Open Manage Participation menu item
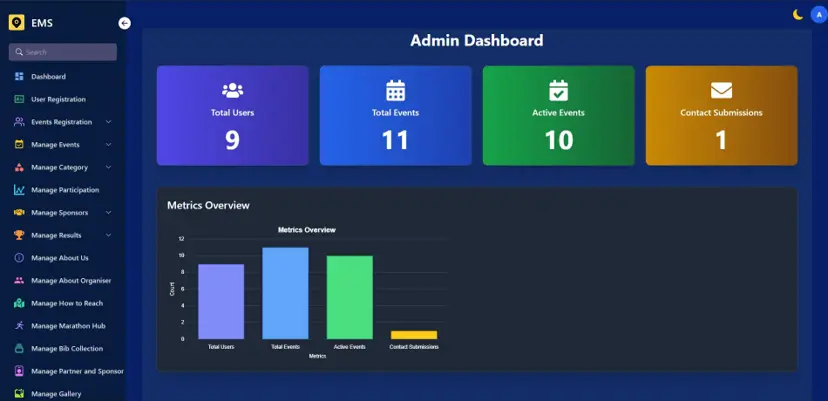The height and width of the screenshot is (401, 828). click(65, 190)
